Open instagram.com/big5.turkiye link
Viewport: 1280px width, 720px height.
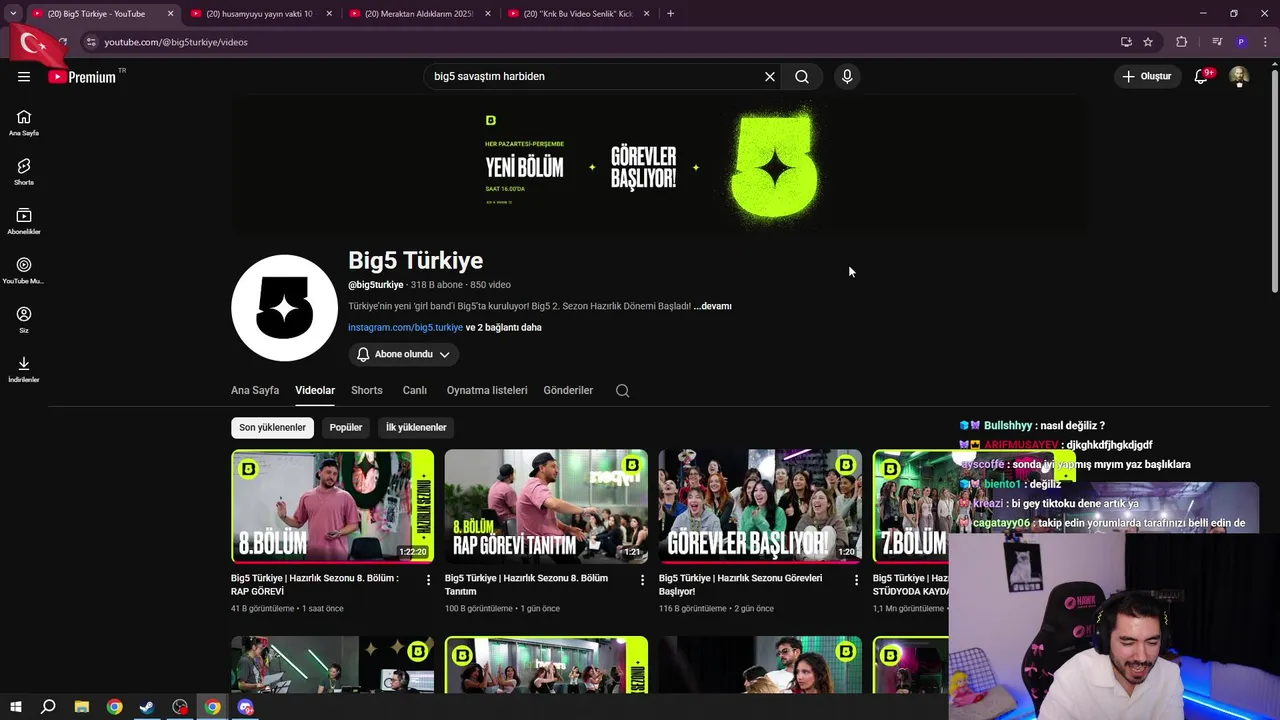405,327
